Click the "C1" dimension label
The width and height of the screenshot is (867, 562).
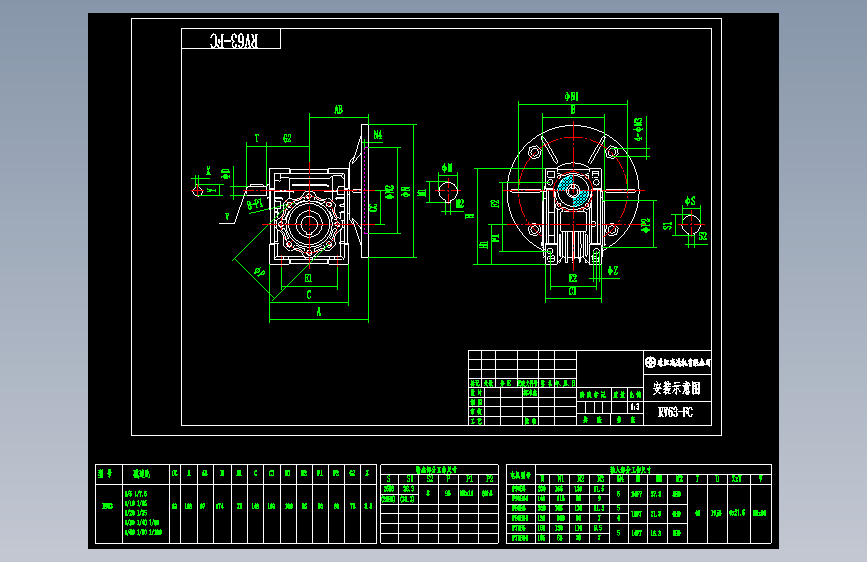(x=573, y=291)
